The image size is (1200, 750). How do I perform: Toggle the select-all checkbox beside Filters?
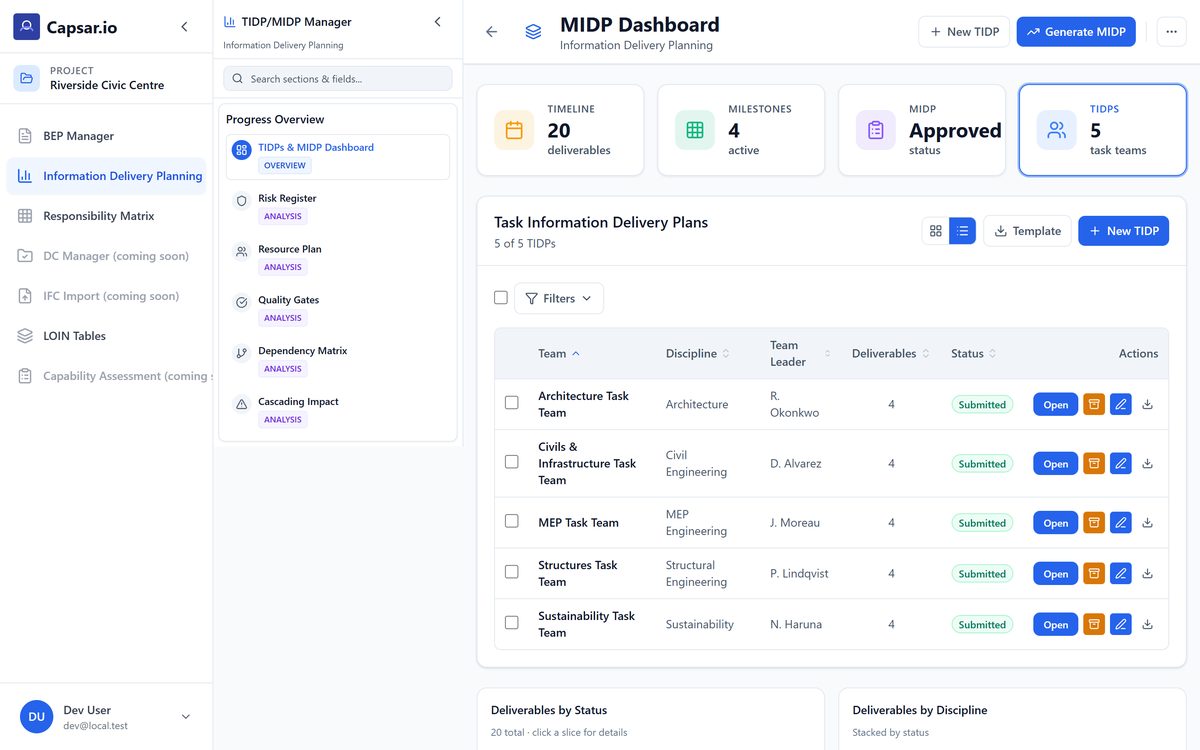501,298
